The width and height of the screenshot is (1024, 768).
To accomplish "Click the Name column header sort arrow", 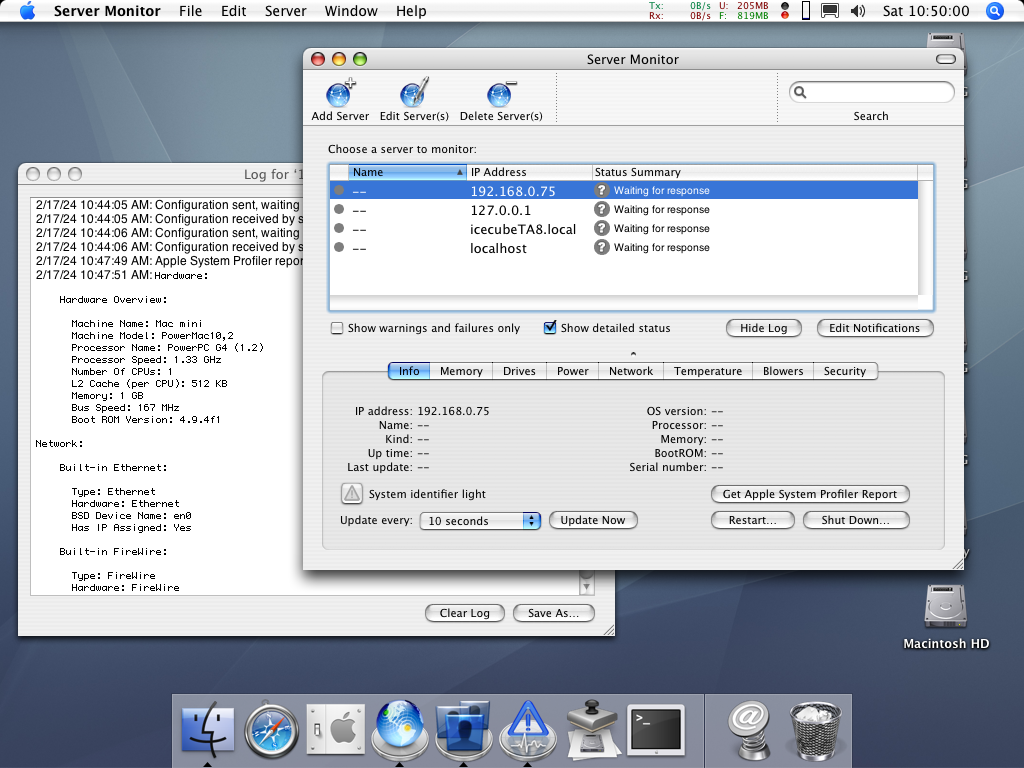I will click(460, 172).
